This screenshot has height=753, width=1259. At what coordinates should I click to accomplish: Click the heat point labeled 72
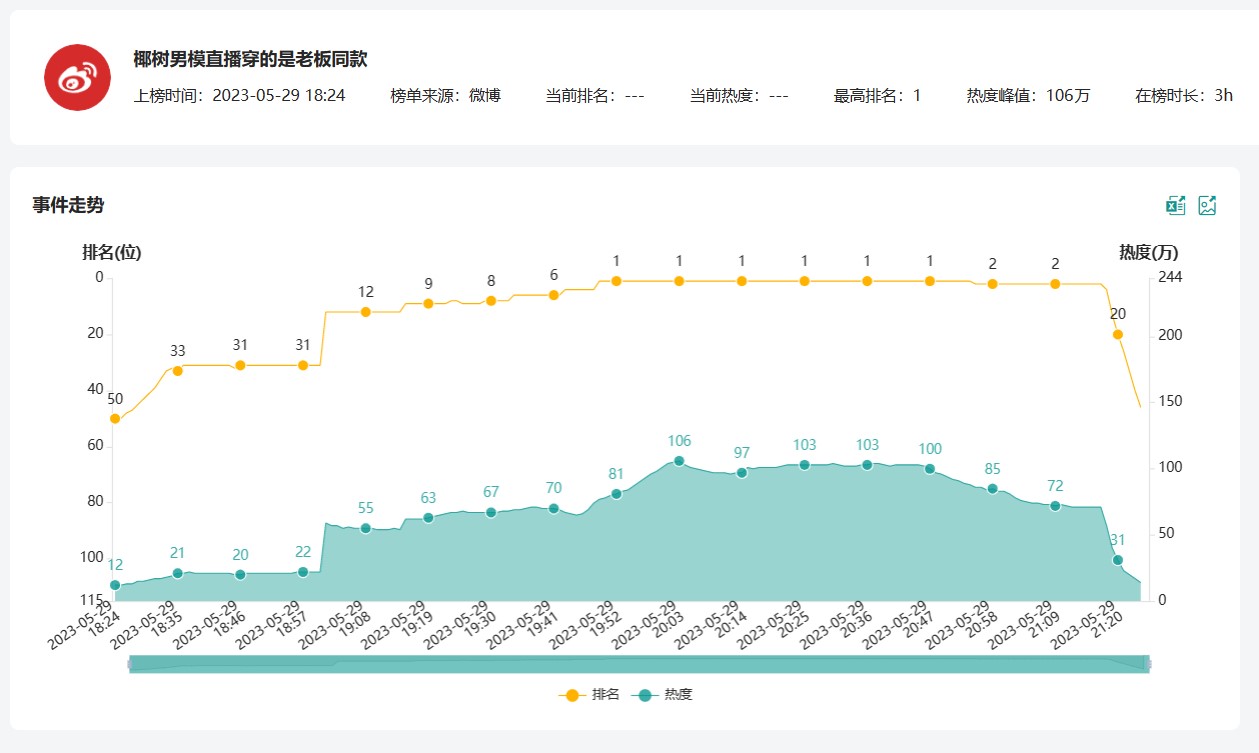[x=1055, y=506]
